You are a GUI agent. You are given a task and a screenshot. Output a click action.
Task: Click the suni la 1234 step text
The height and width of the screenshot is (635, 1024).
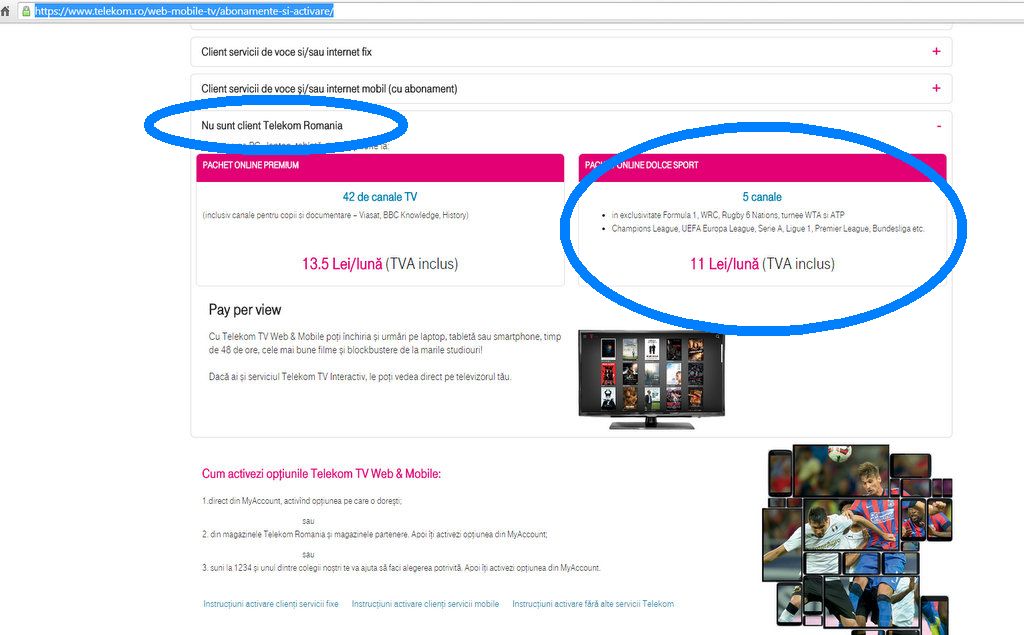click(401, 568)
